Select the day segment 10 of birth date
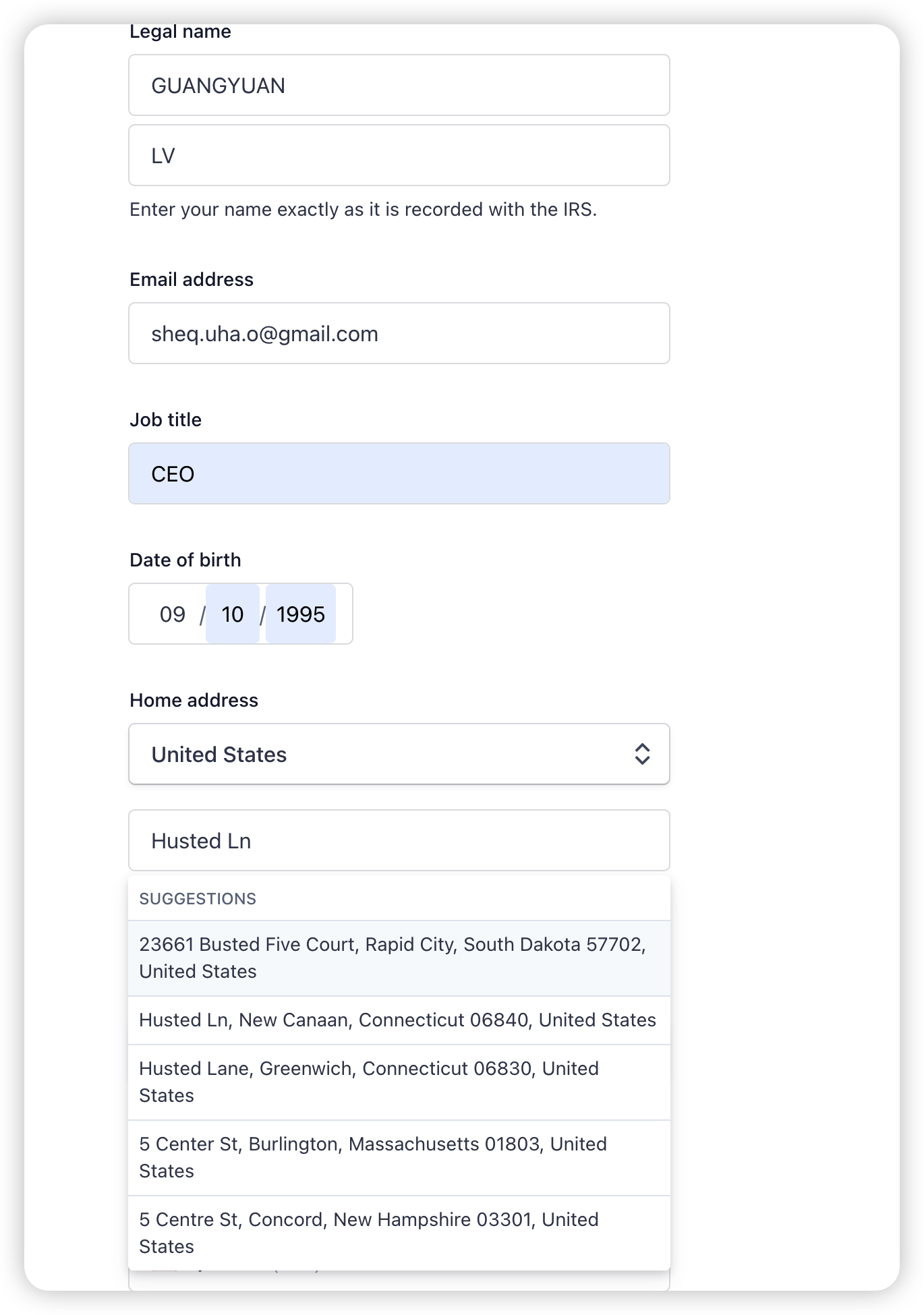Screen dimensions: 924x1315 click(x=233, y=614)
